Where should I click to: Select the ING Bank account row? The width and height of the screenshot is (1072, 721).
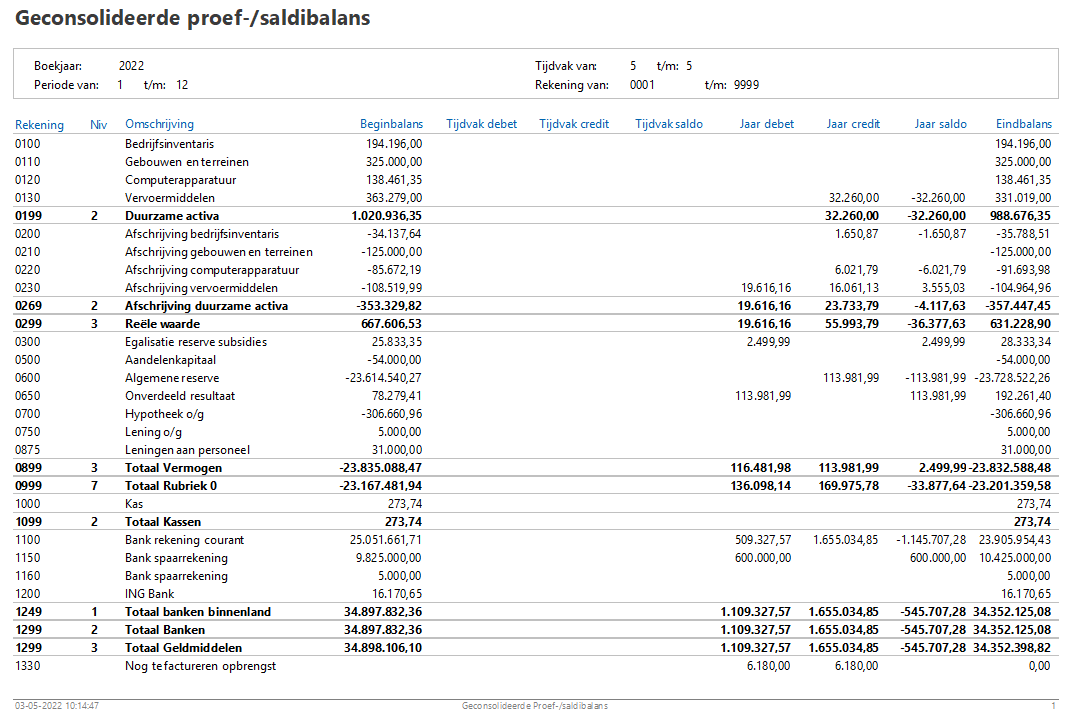[x=535, y=593]
